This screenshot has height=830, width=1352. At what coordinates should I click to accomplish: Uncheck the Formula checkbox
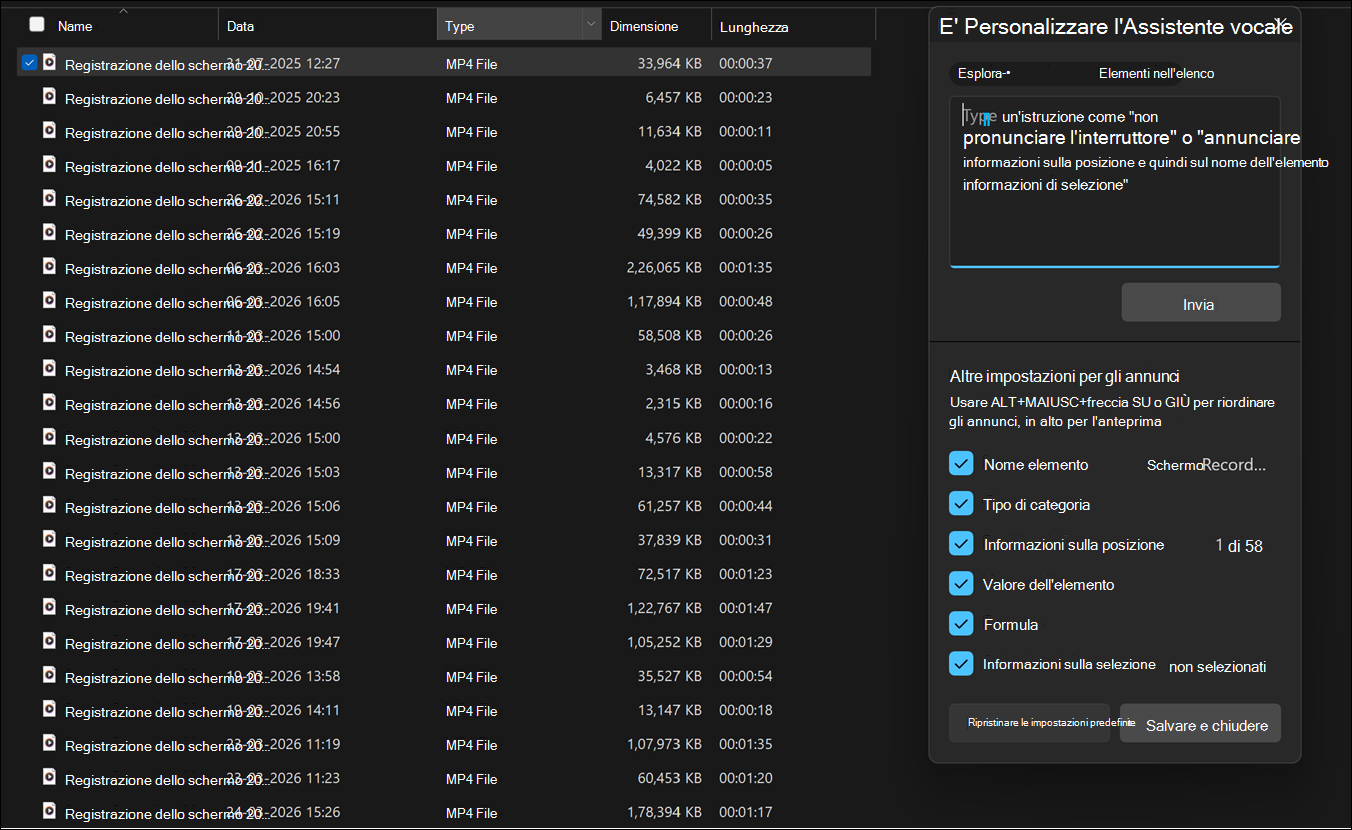pyautogui.click(x=961, y=624)
